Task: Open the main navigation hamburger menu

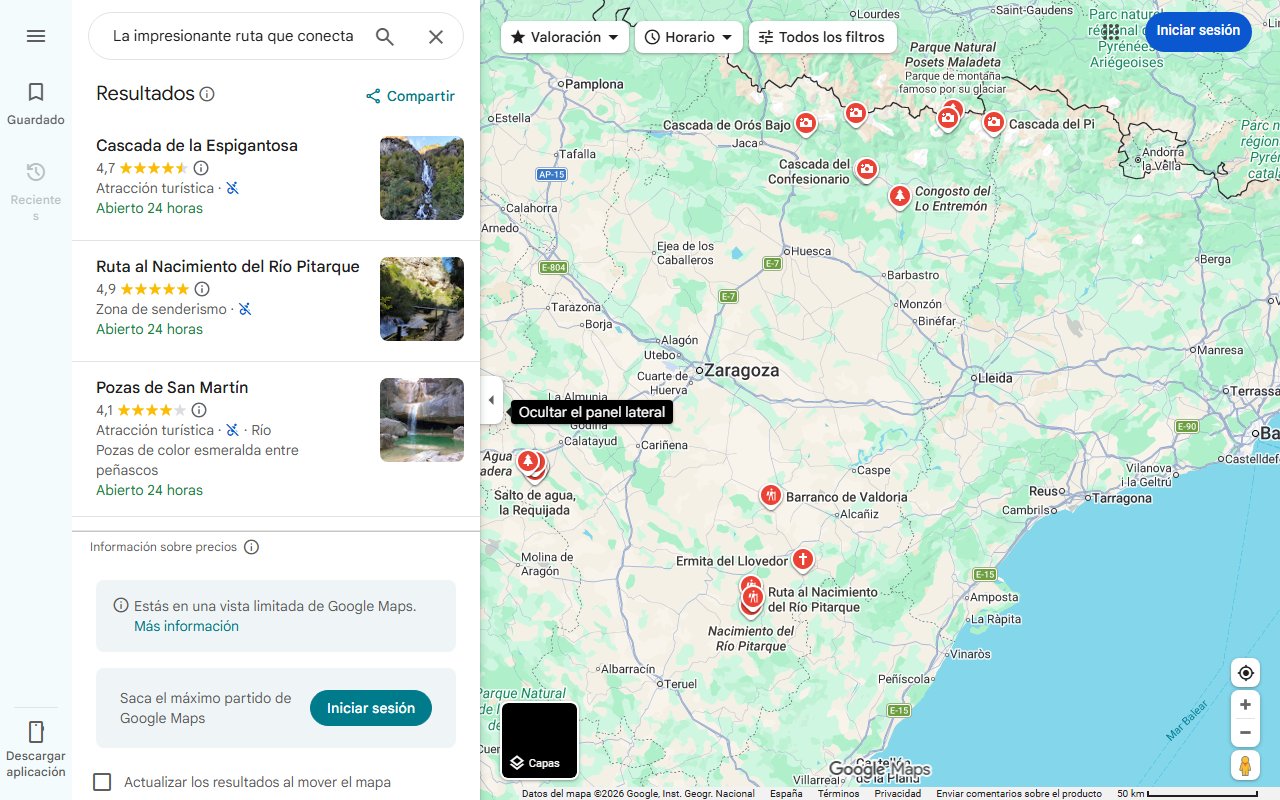Action: (x=36, y=36)
